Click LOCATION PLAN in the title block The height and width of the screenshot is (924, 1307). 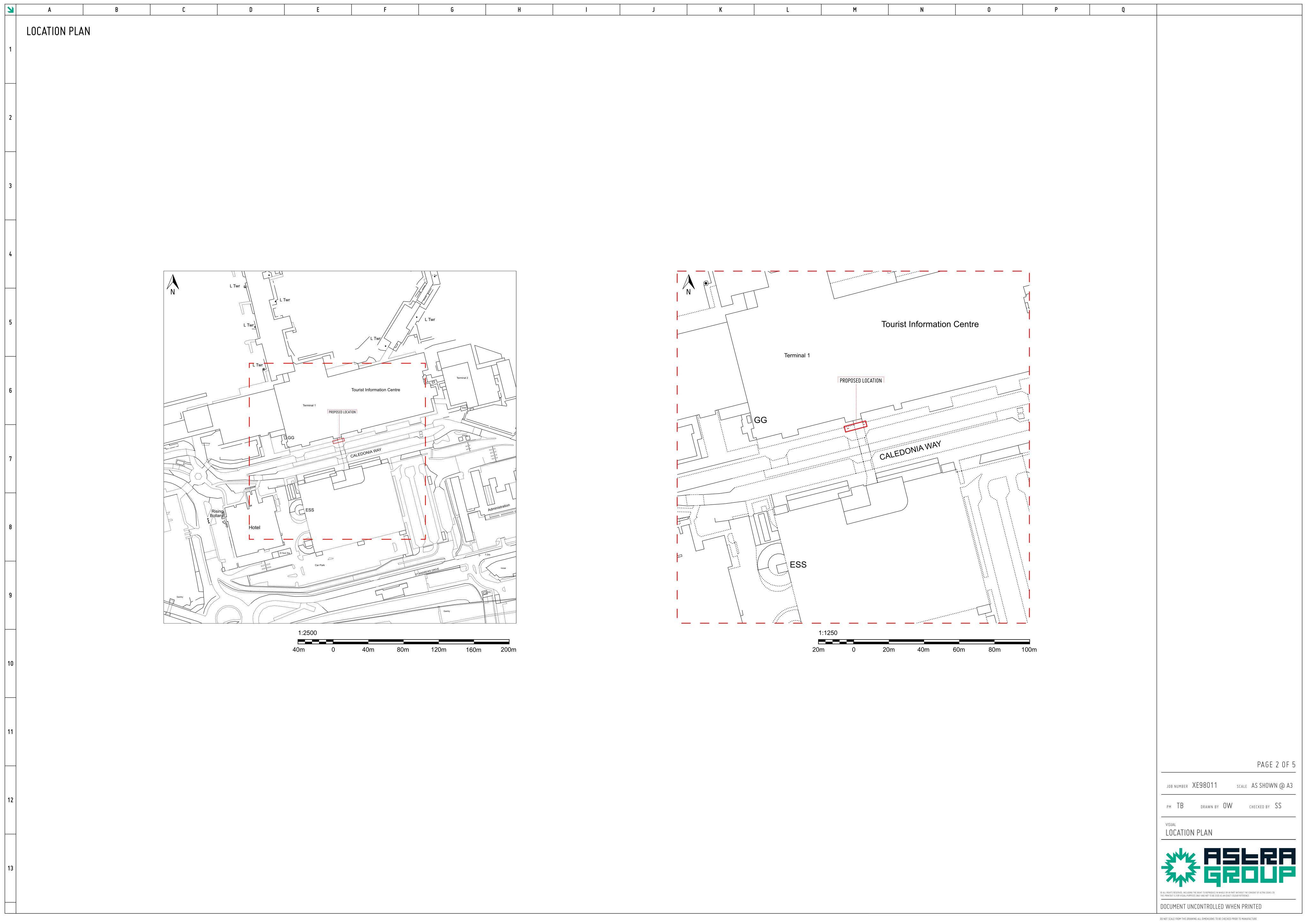1189,832
